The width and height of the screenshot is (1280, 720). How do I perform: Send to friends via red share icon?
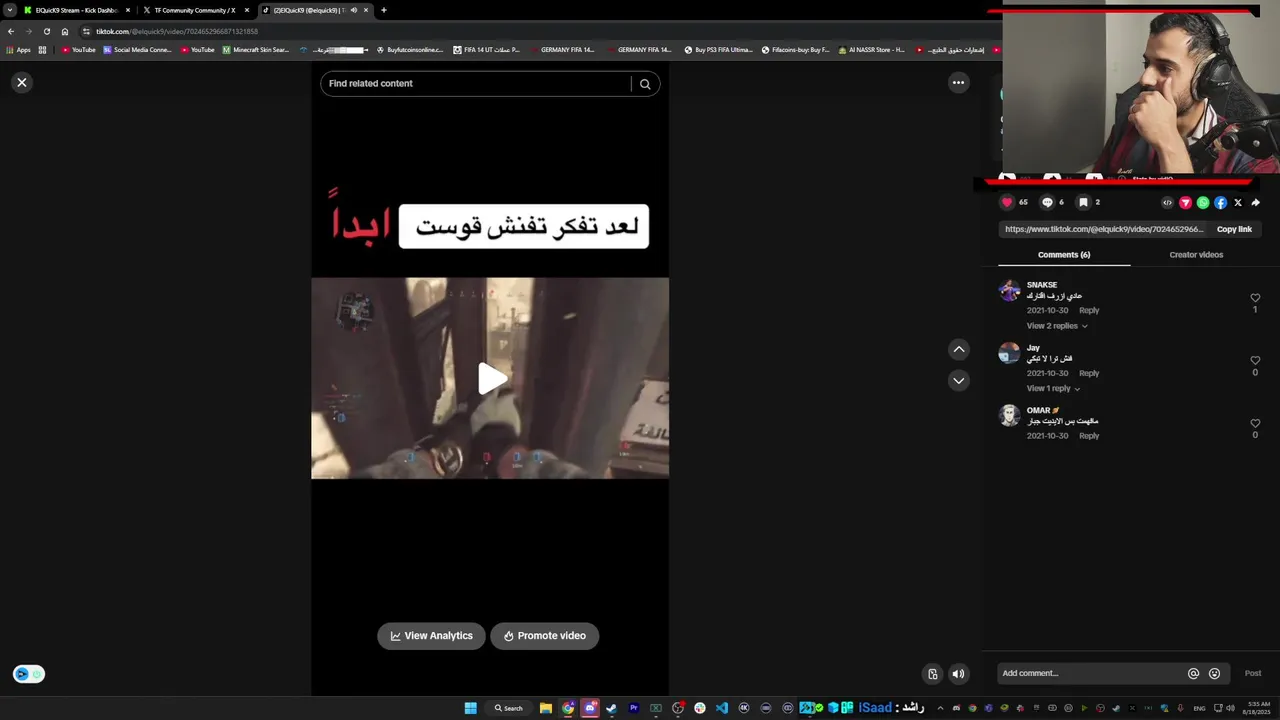click(x=1185, y=203)
